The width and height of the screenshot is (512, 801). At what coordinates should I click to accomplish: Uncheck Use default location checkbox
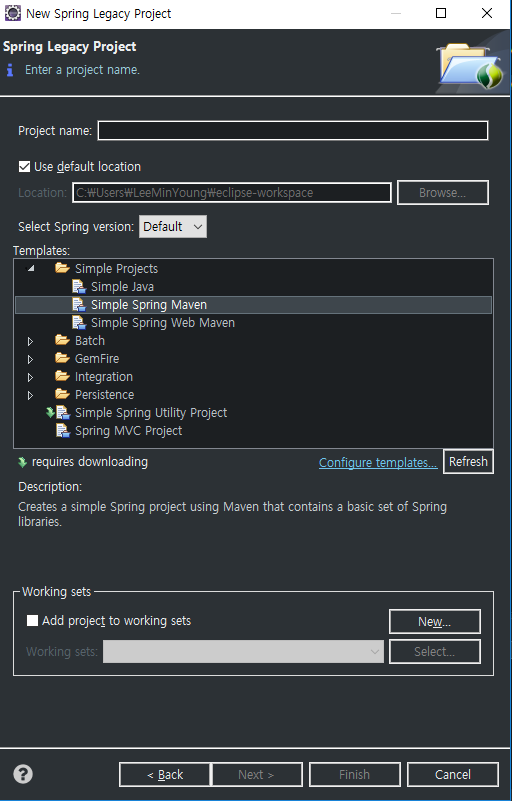[x=24, y=167]
